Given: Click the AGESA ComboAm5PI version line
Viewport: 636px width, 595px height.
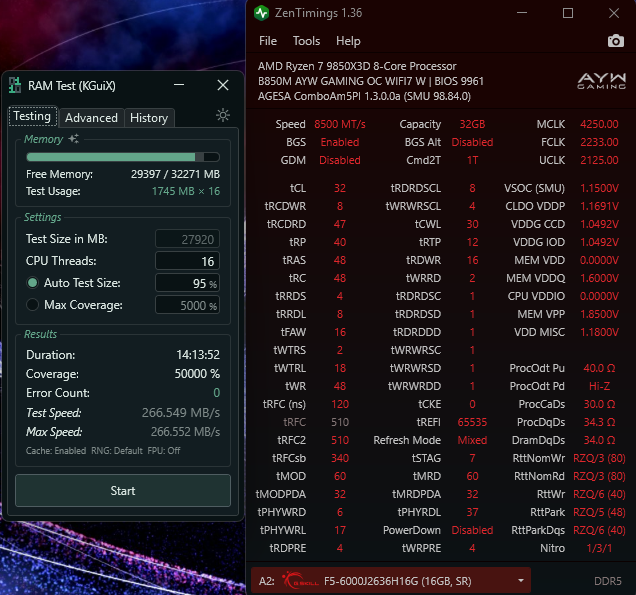Looking at the screenshot, I should click(364, 96).
